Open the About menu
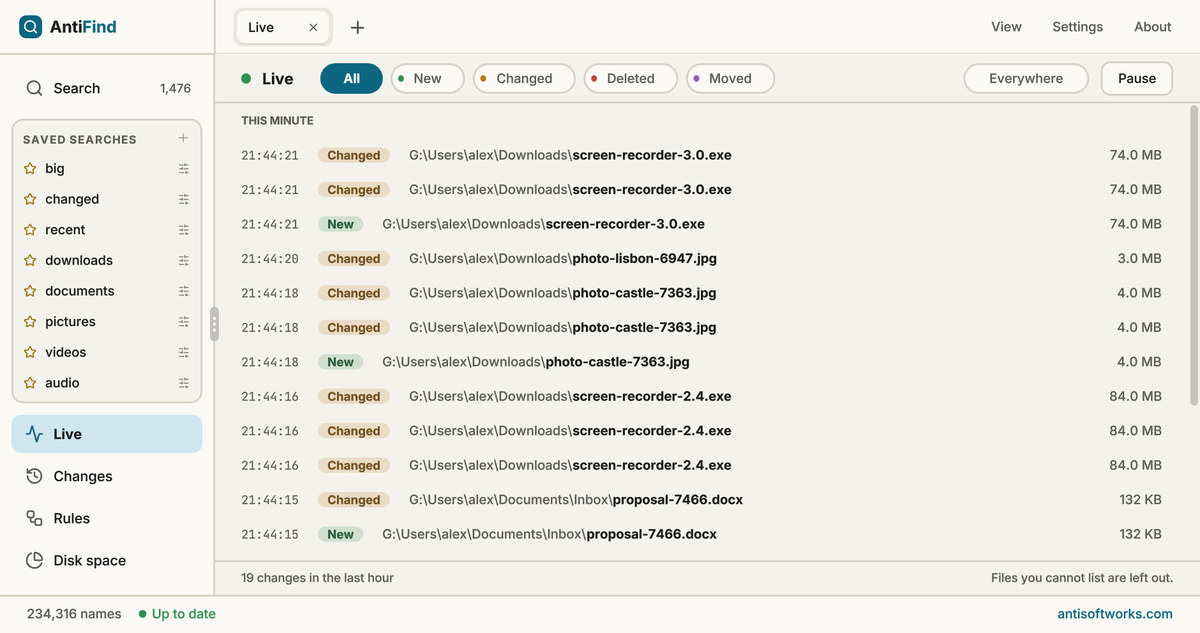This screenshot has height=633, width=1200. (x=1152, y=27)
